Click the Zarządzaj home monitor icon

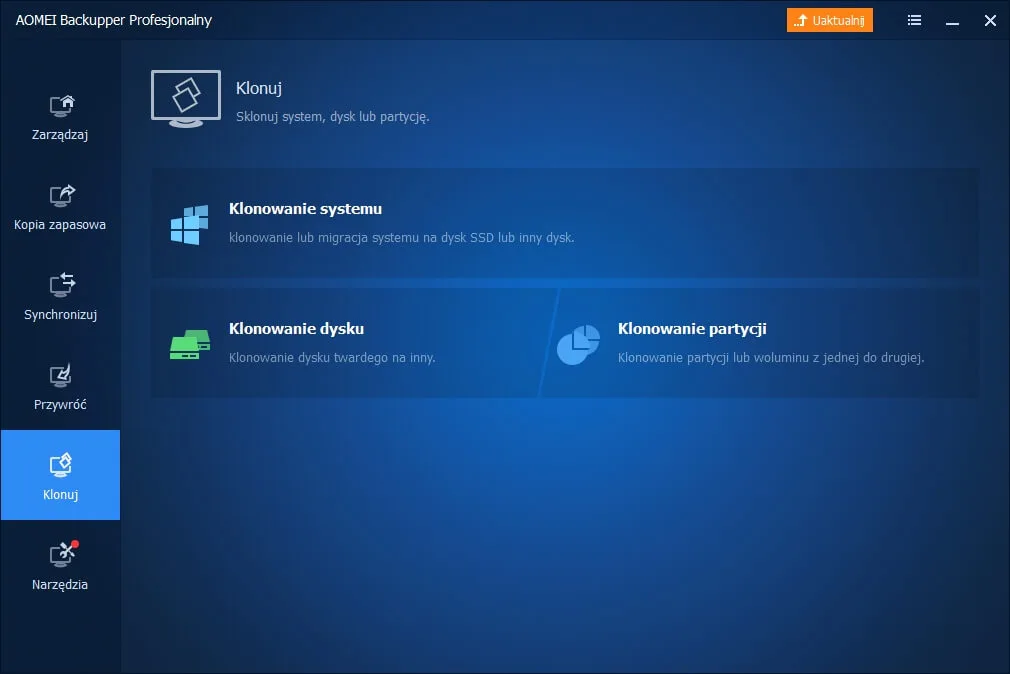click(x=62, y=105)
